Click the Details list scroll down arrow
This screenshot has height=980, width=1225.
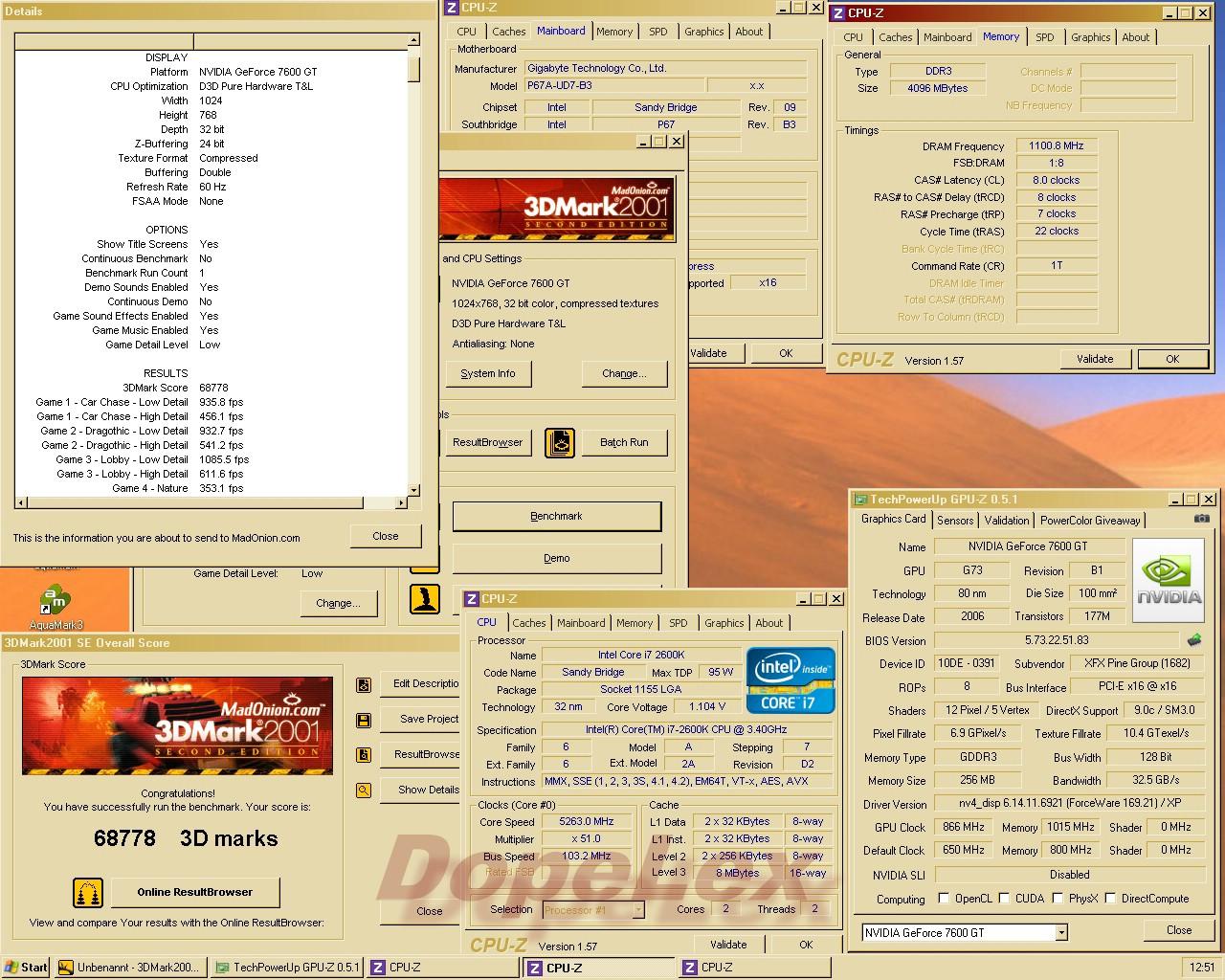[x=413, y=490]
